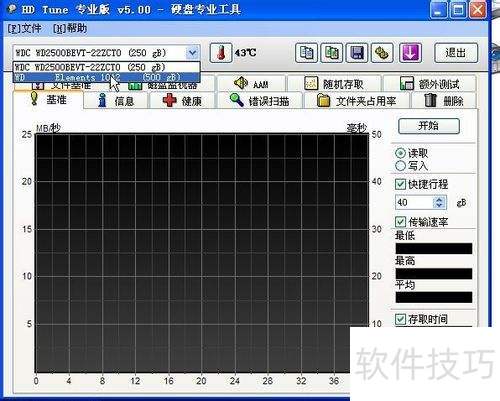Open the drive selection dropdown arrow

(x=192, y=53)
